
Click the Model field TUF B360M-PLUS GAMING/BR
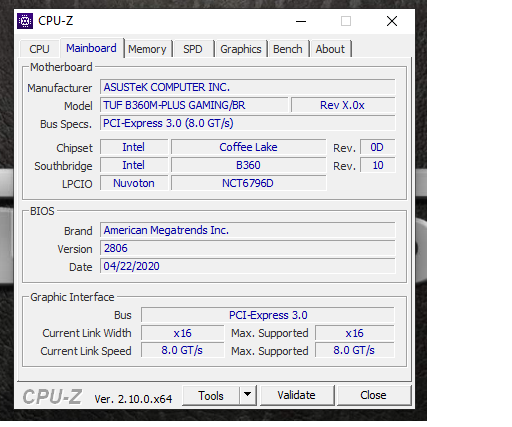click(x=194, y=105)
